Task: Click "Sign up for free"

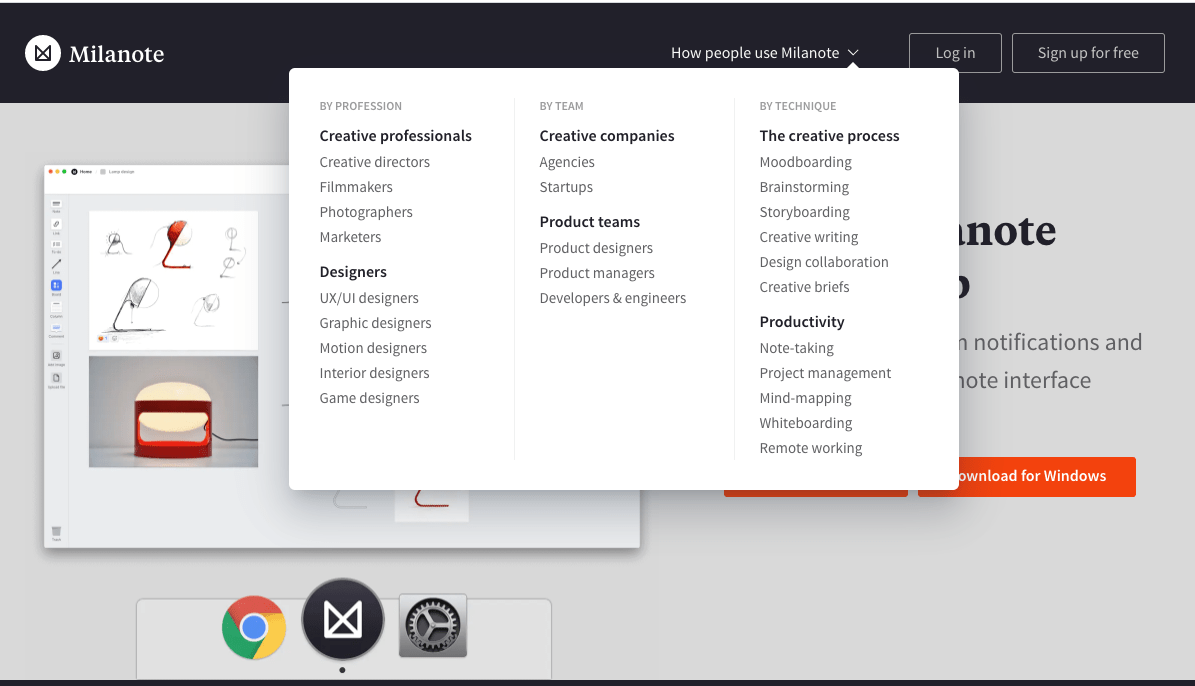Action: click(x=1088, y=52)
